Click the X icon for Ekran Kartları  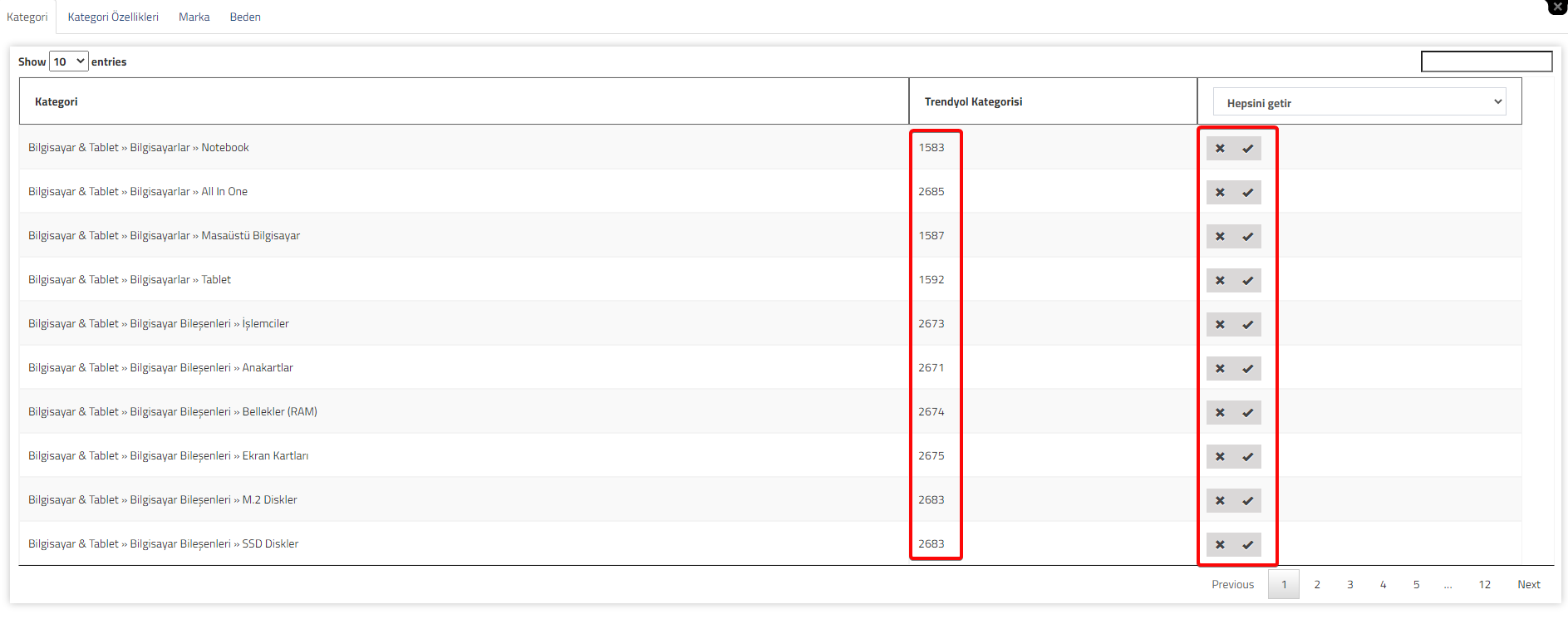pos(1220,457)
